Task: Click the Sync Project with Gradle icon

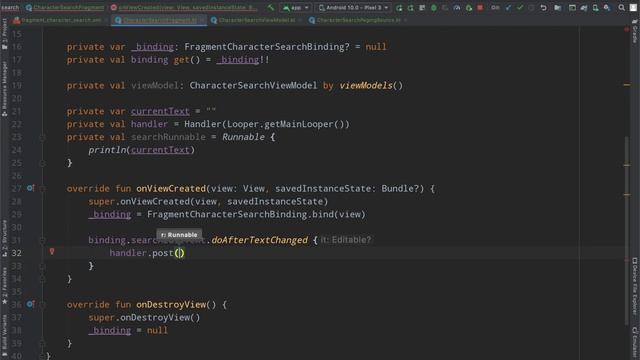Action: point(583,8)
